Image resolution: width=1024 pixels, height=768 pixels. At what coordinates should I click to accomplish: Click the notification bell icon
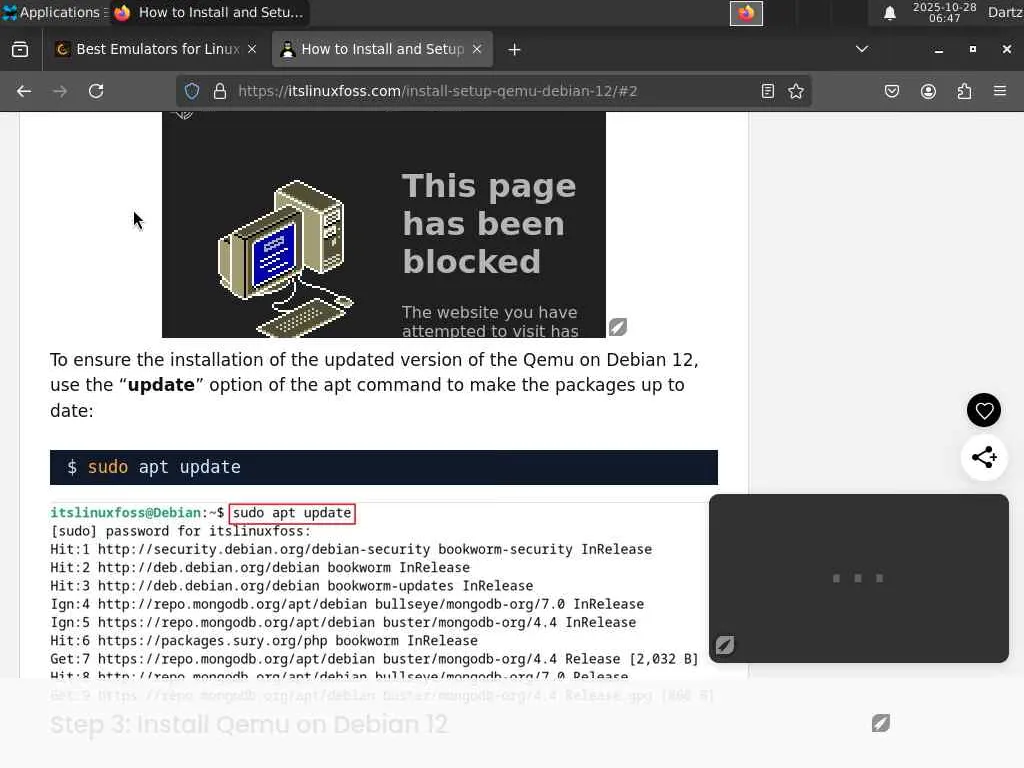pyautogui.click(x=889, y=12)
